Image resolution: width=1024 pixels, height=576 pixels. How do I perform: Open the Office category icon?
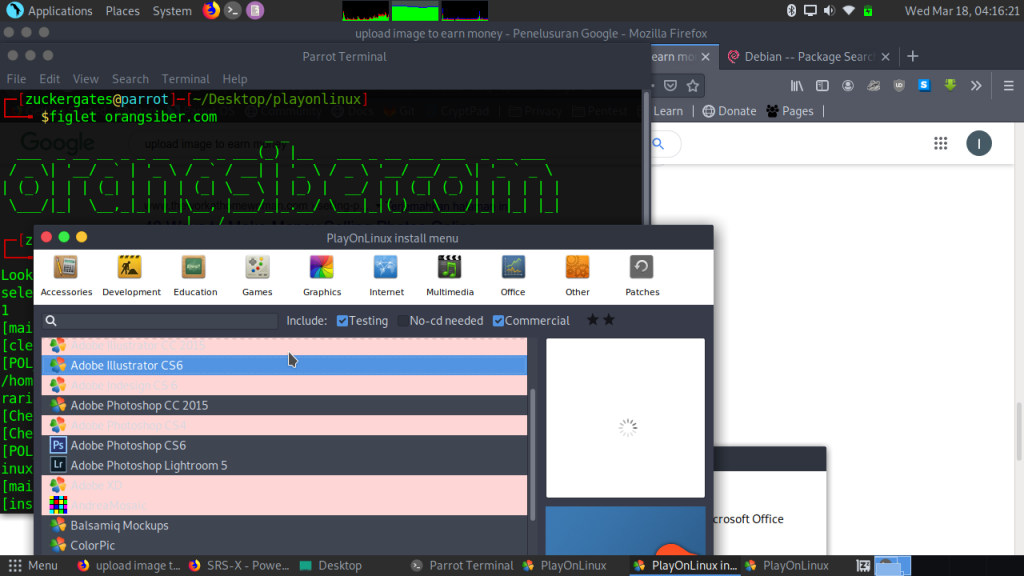(513, 276)
